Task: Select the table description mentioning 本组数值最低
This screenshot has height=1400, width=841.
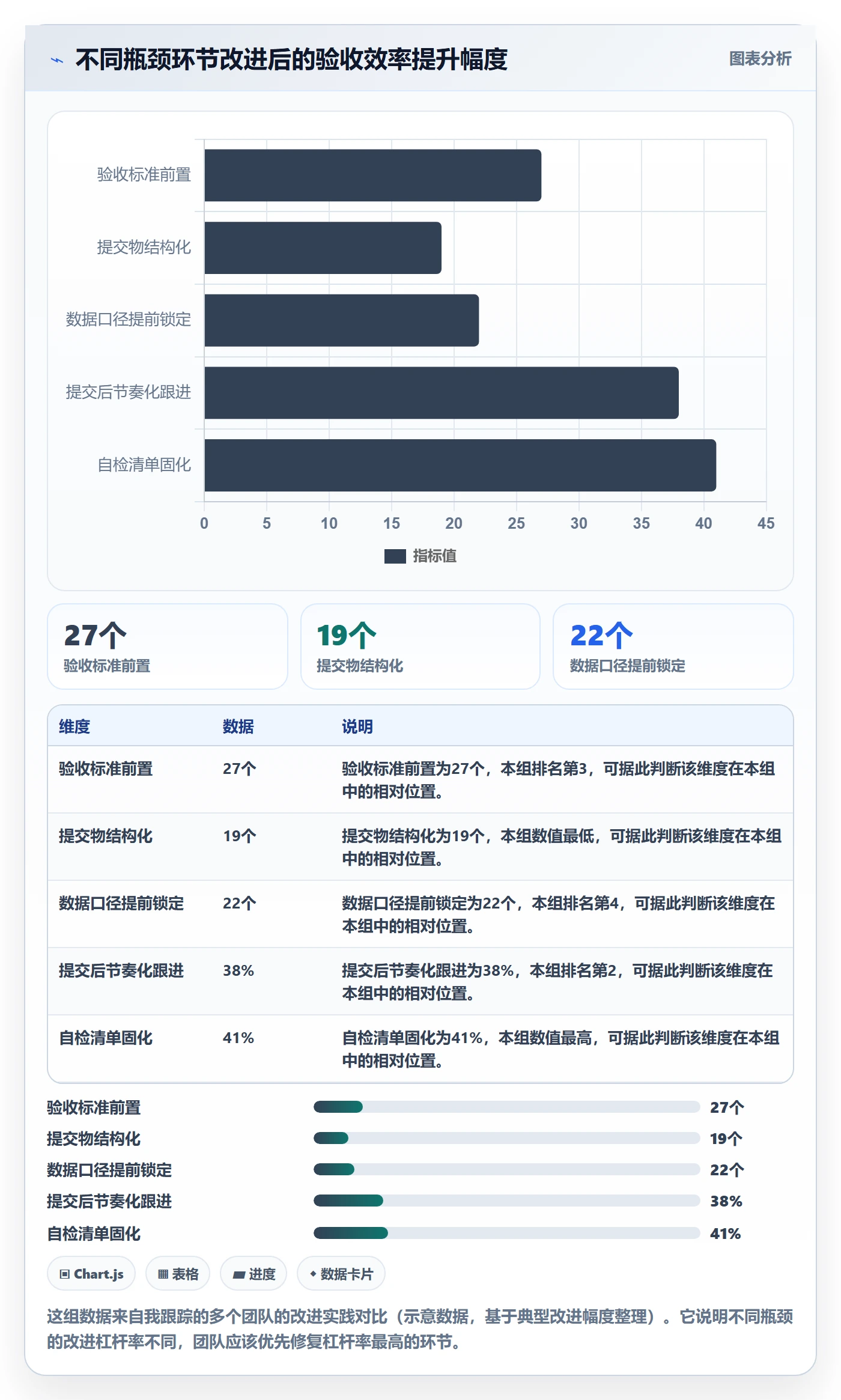Action: [x=562, y=847]
